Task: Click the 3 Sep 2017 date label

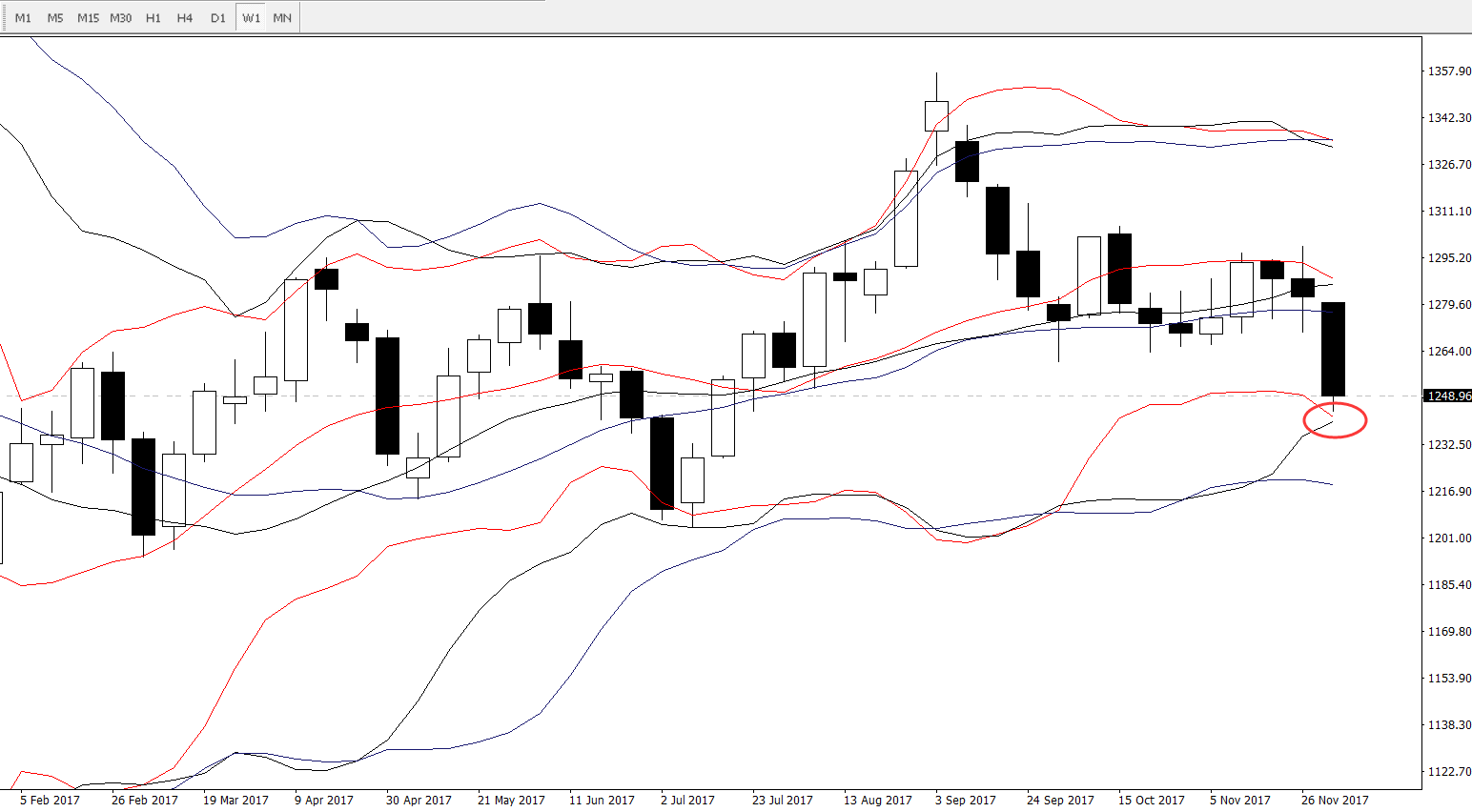Action: click(x=965, y=801)
